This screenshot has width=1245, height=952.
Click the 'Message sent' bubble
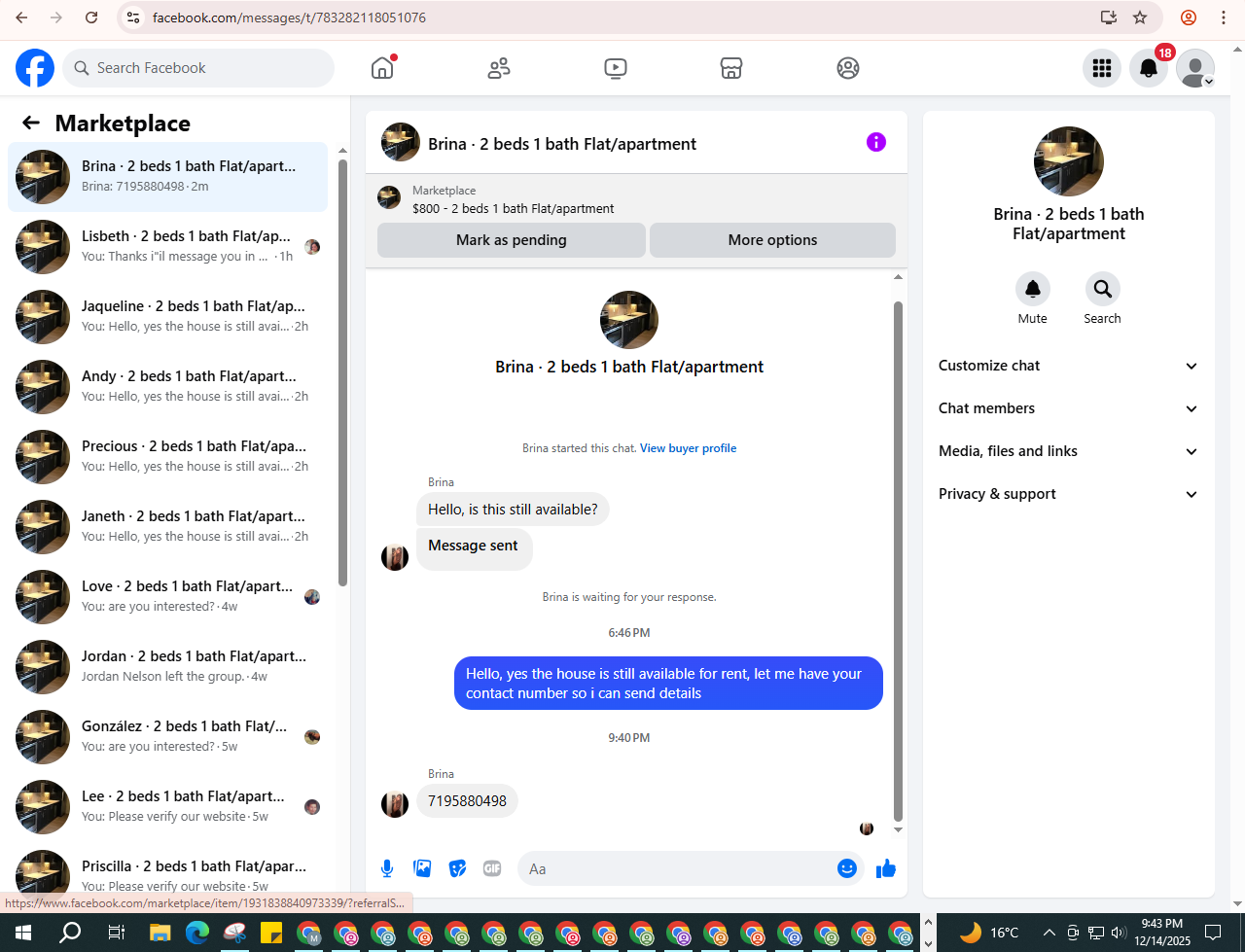[x=474, y=547]
